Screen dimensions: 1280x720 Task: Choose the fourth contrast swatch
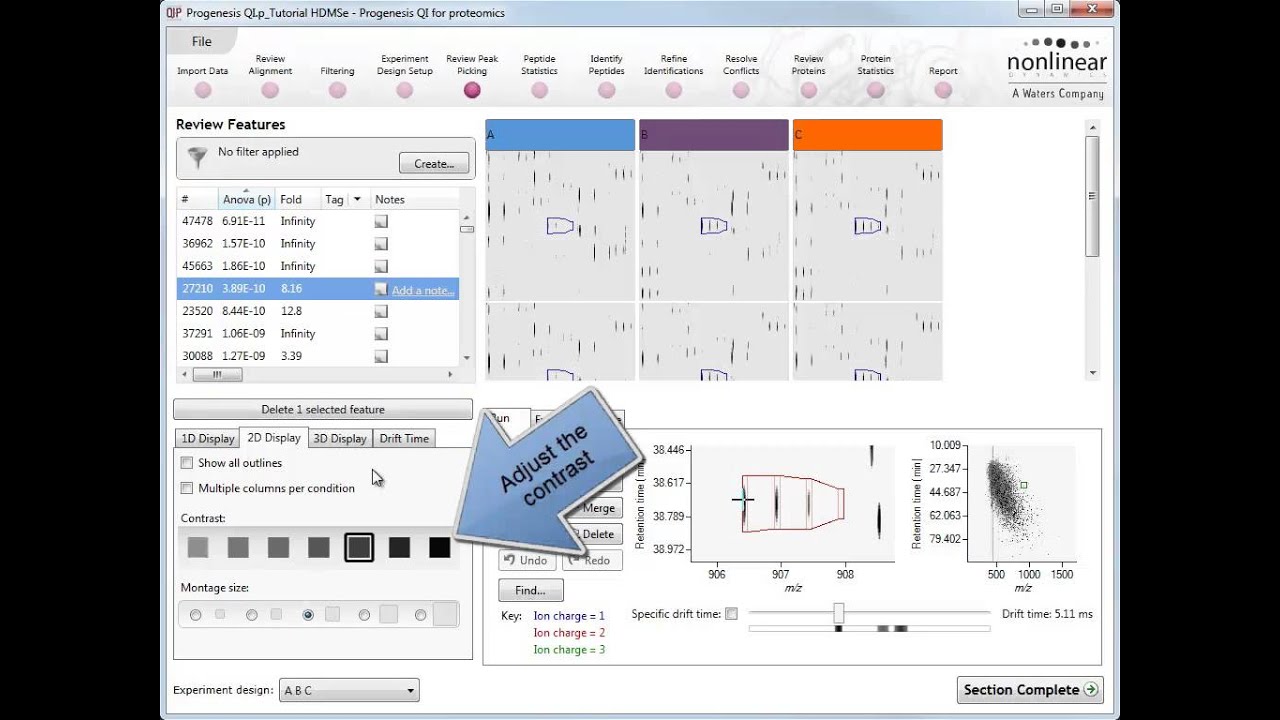pos(318,547)
